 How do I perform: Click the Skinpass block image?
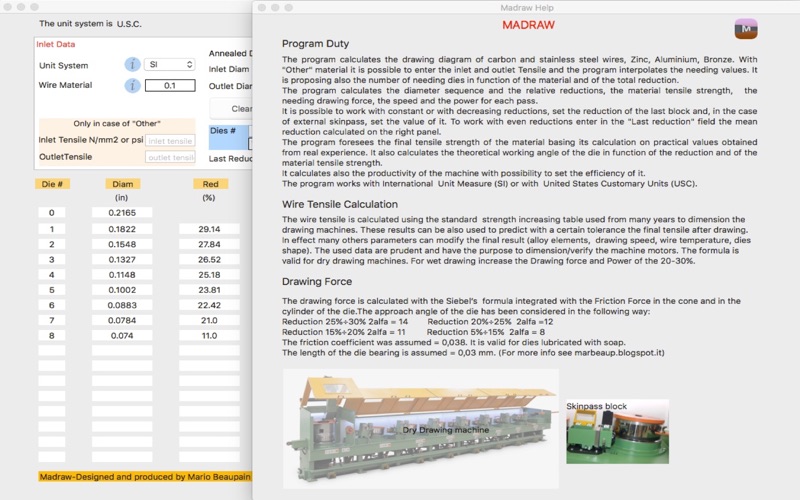click(617, 432)
